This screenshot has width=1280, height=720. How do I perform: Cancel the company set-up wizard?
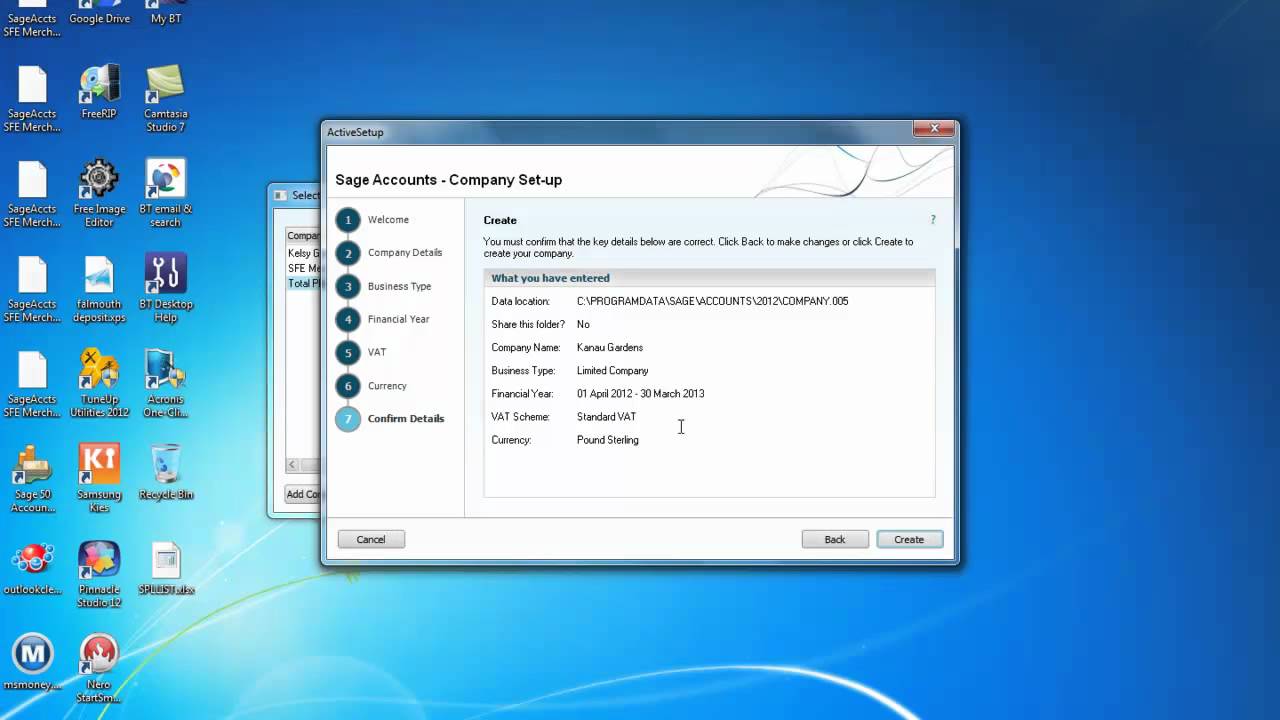pos(371,539)
